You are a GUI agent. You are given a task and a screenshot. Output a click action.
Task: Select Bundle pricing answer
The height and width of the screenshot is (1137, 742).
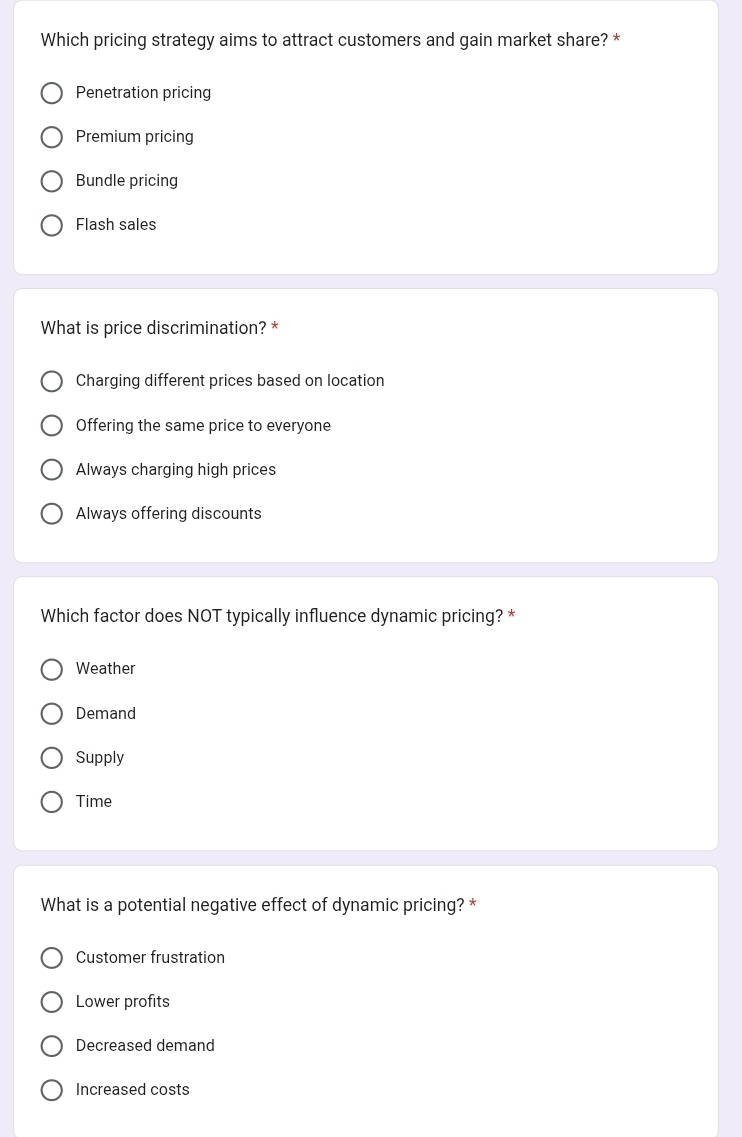tap(51, 181)
